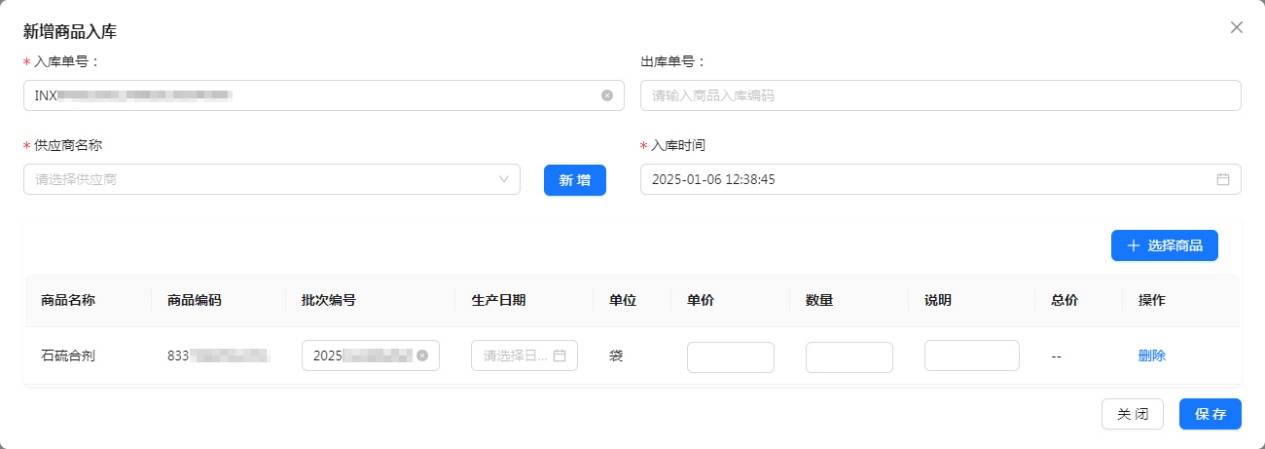Click the 保存 button
This screenshot has width=1265, height=449.
click(1210, 414)
